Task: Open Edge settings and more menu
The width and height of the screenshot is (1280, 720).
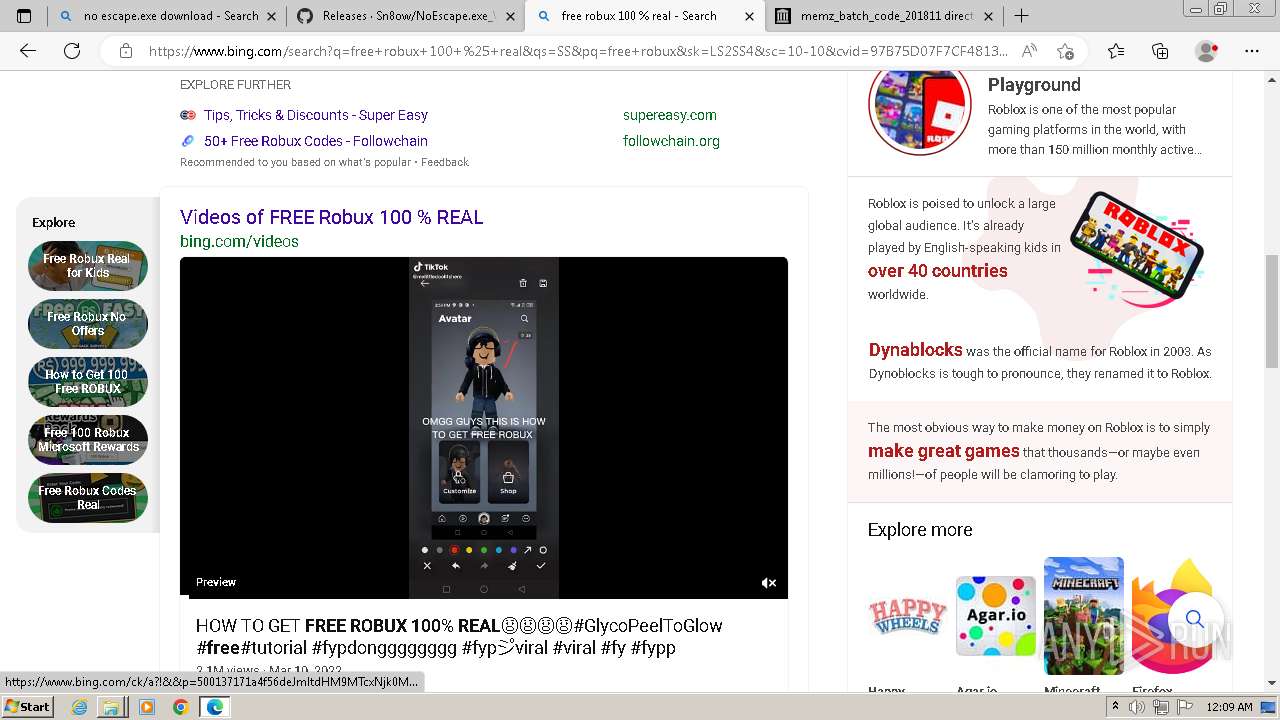Action: 1252,51
